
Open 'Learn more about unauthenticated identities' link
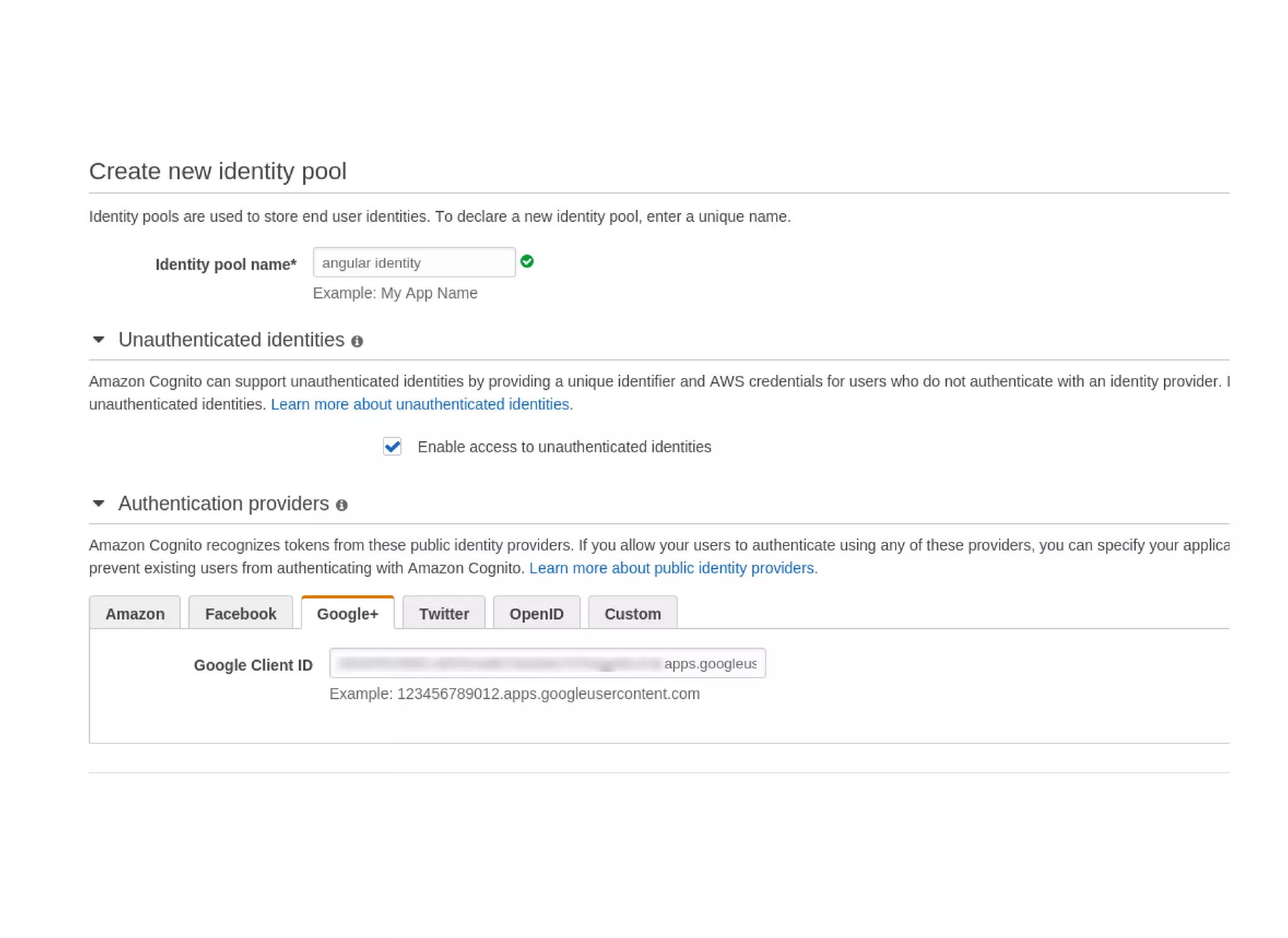pyautogui.click(x=422, y=404)
